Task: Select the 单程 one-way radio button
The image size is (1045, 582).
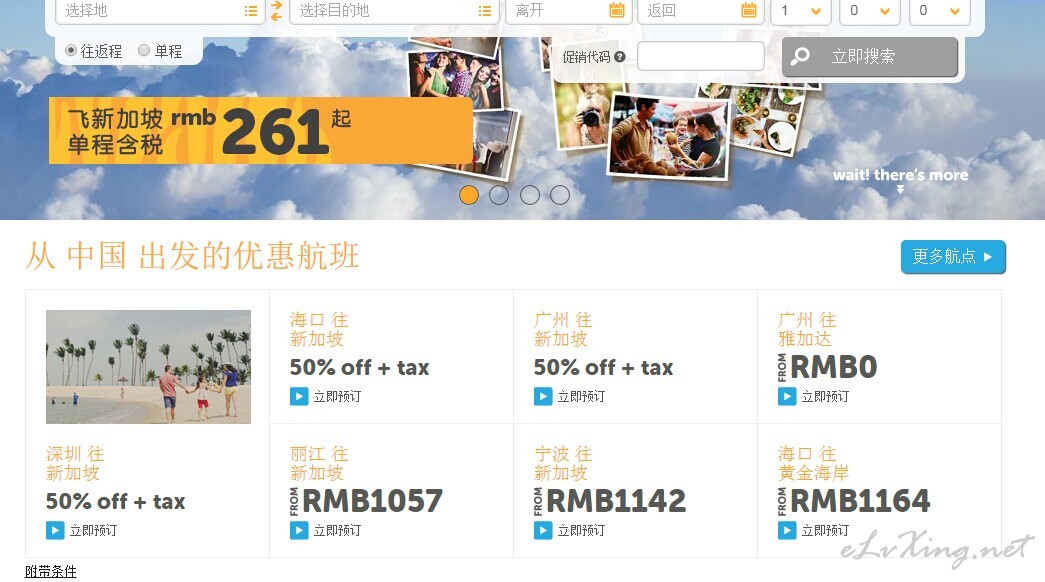Action: coord(144,50)
